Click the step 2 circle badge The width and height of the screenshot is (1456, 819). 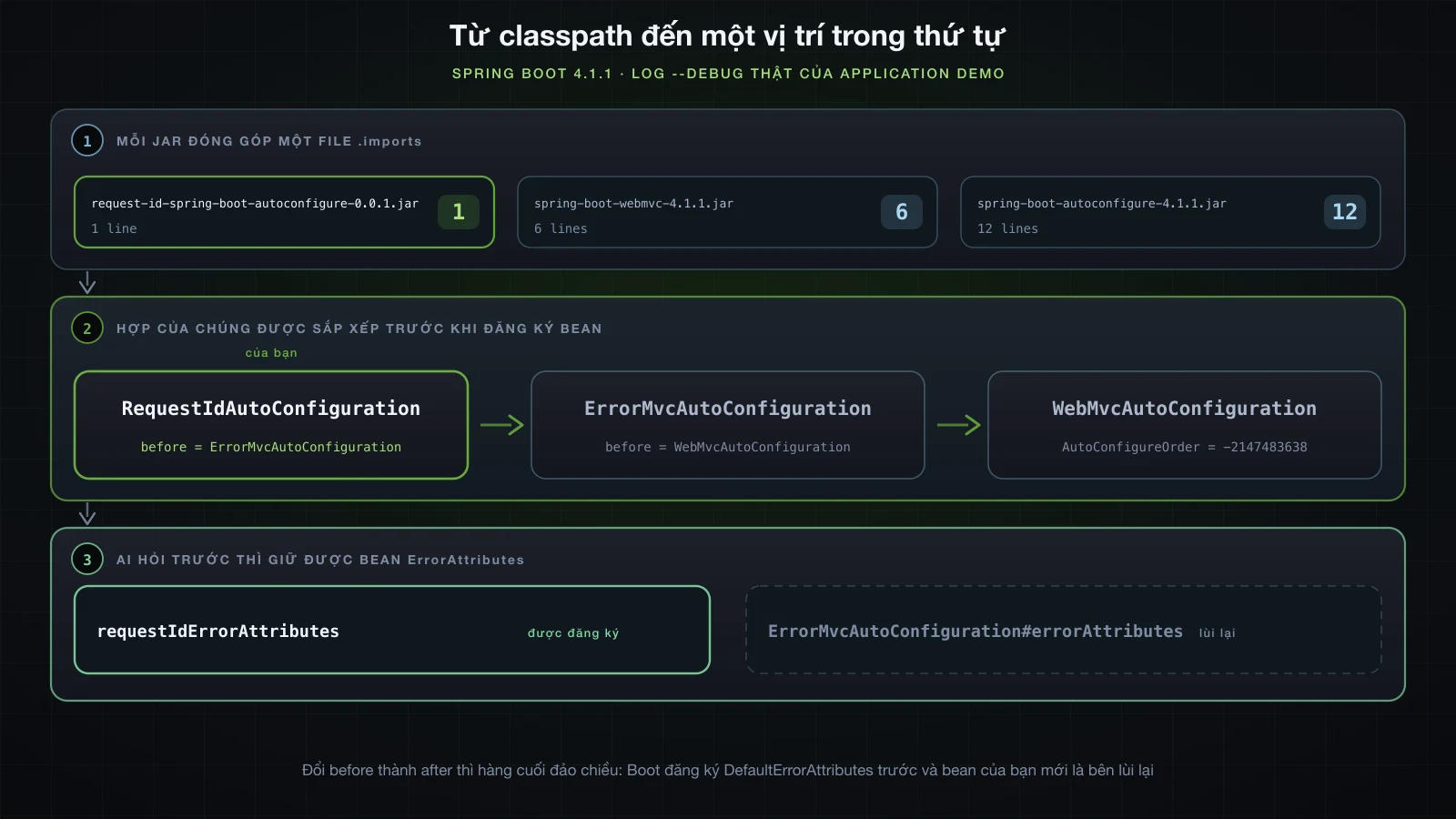(x=87, y=329)
